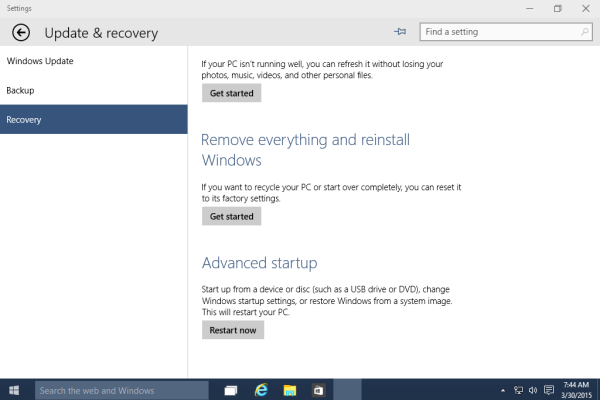This screenshot has width=600, height=400.
Task: Show hidden system tray icons
Action: (503, 390)
